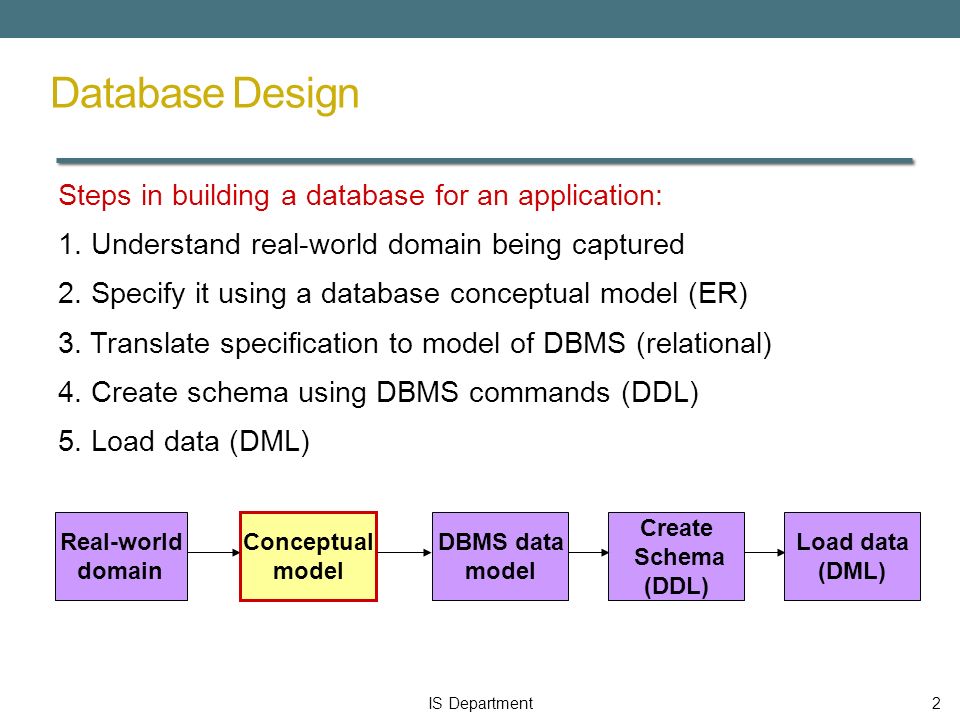This screenshot has width=960, height=720.
Task: Click step 5 'Load data (DML)' text line
Action: [184, 441]
